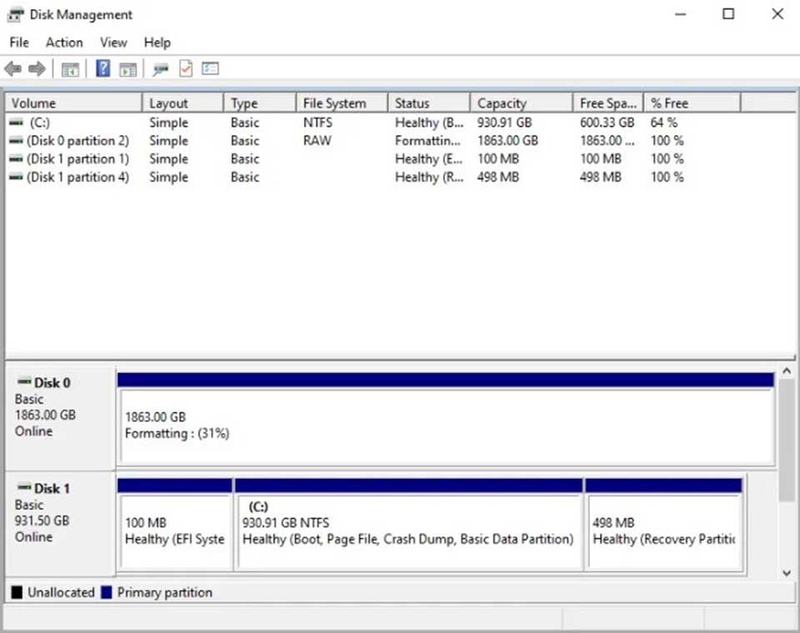Click Disk 0 partition 2 drive icon
The width and height of the screenshot is (800, 633).
[16, 140]
